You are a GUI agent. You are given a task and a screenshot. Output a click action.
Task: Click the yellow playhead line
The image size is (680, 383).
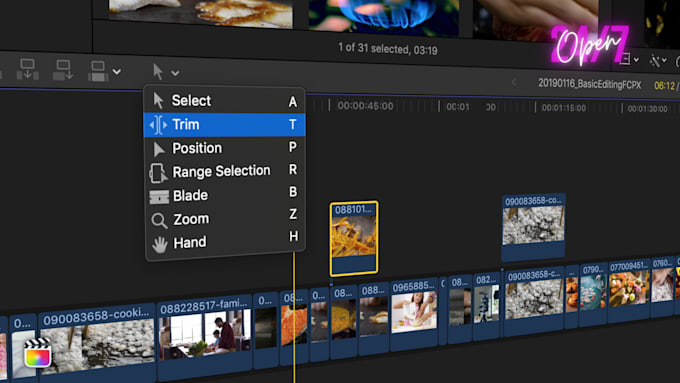click(294, 317)
